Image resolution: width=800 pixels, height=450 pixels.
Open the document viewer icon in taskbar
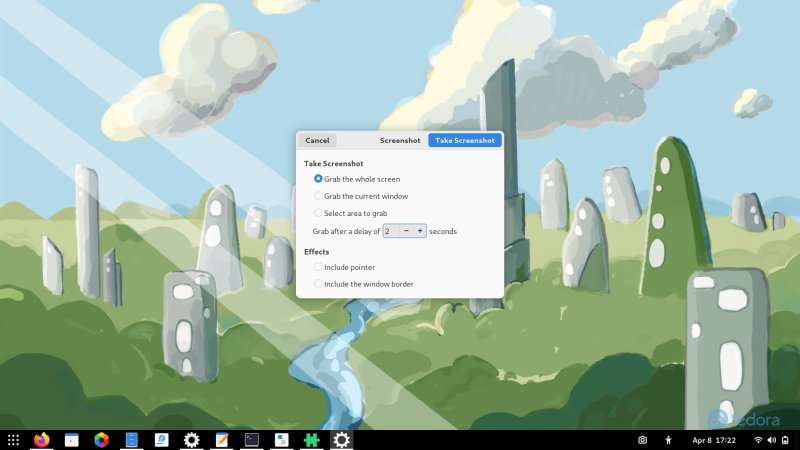point(162,440)
